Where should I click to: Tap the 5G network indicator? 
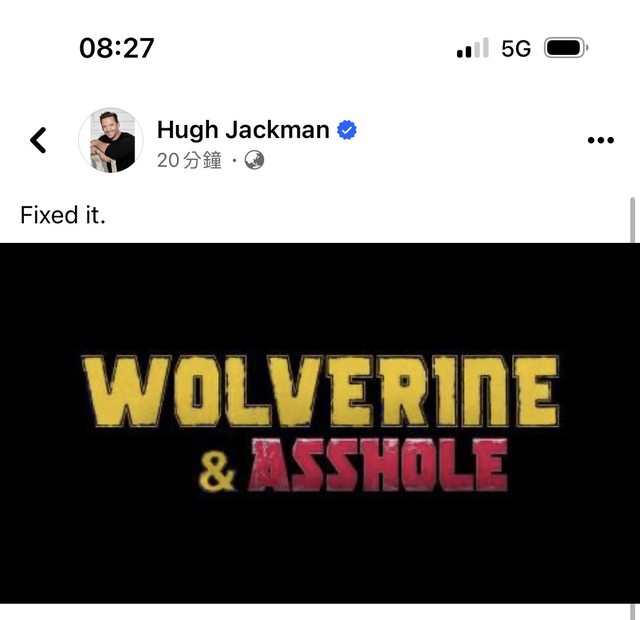pos(516,49)
